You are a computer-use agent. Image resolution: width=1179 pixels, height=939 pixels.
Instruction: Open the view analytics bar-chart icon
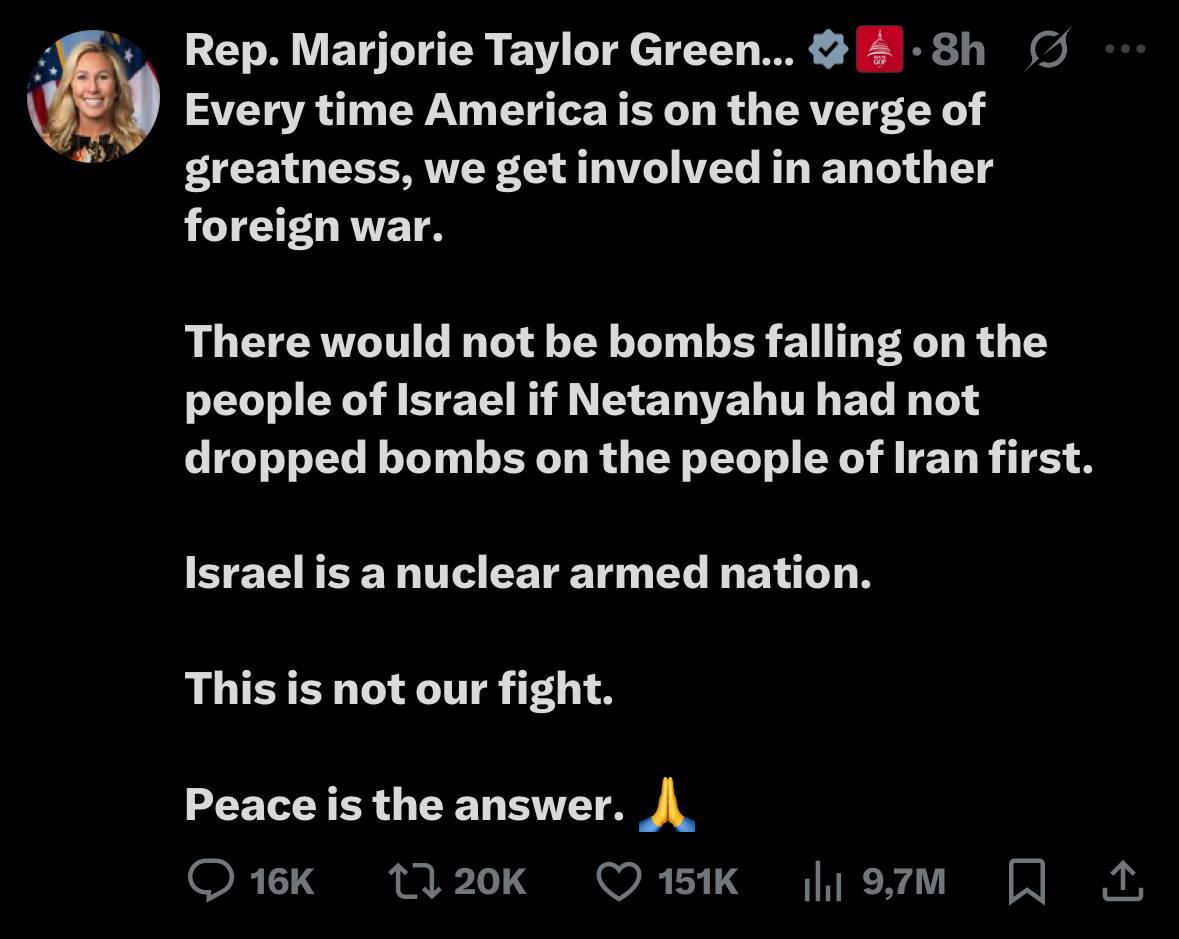pos(823,882)
